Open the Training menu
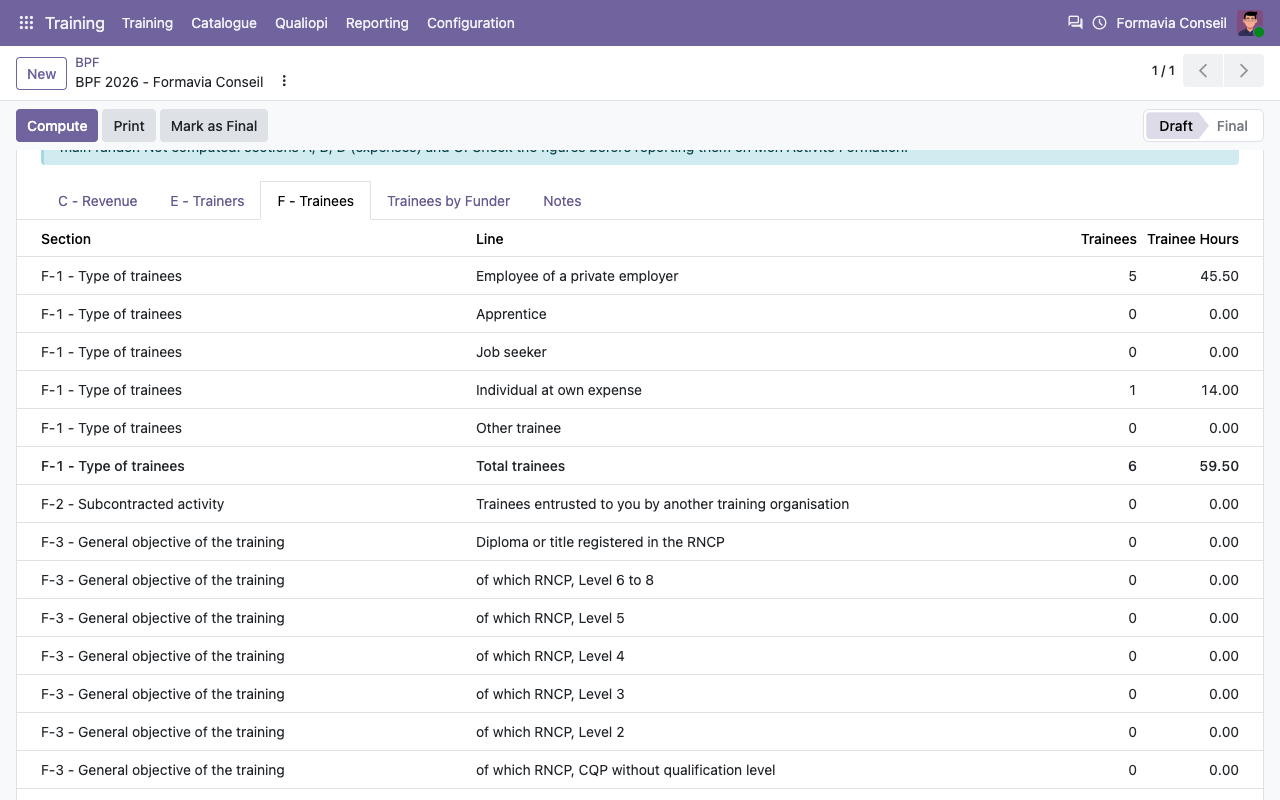 (x=147, y=23)
